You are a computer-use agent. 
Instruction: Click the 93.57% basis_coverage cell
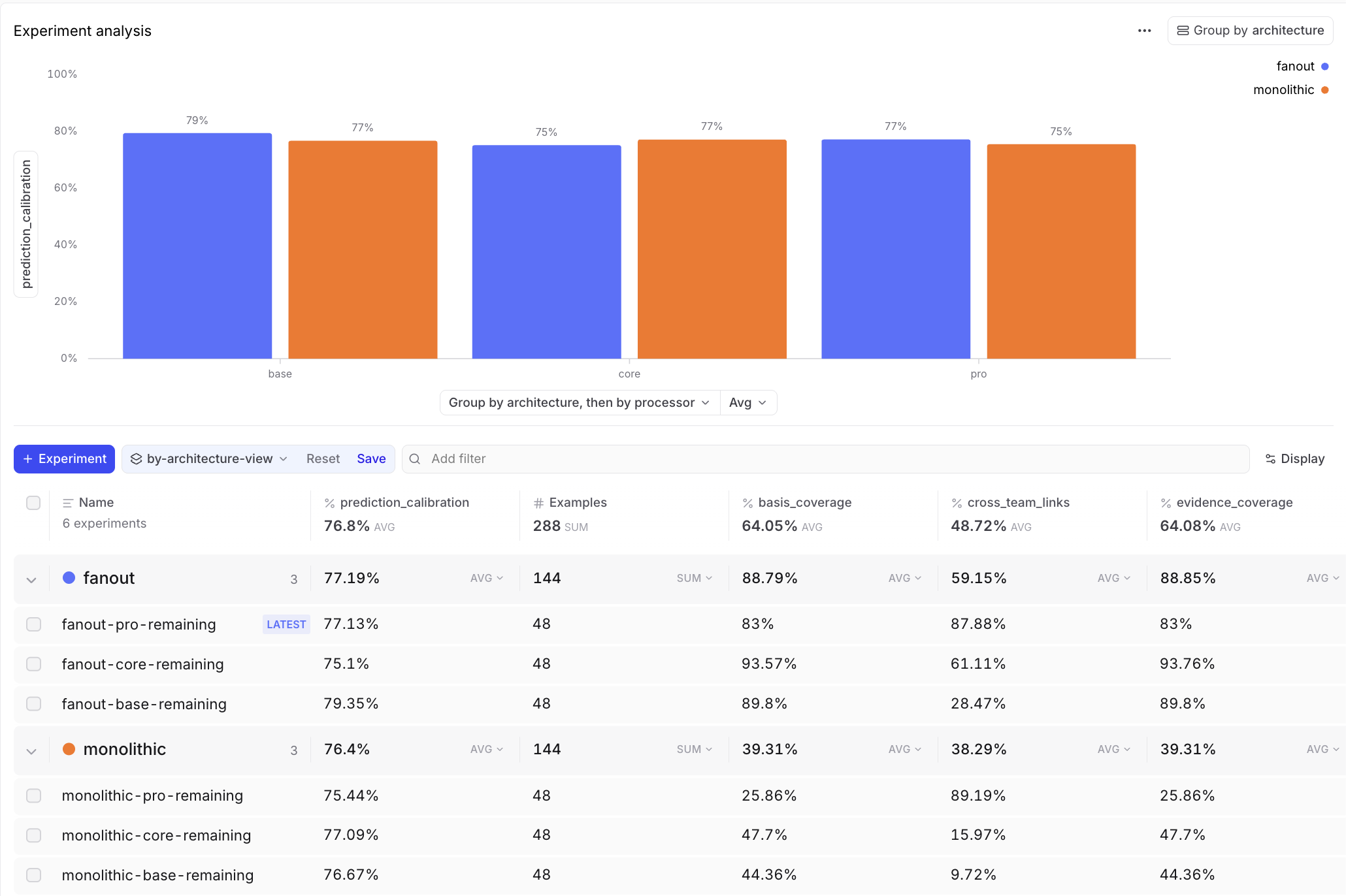coord(769,664)
